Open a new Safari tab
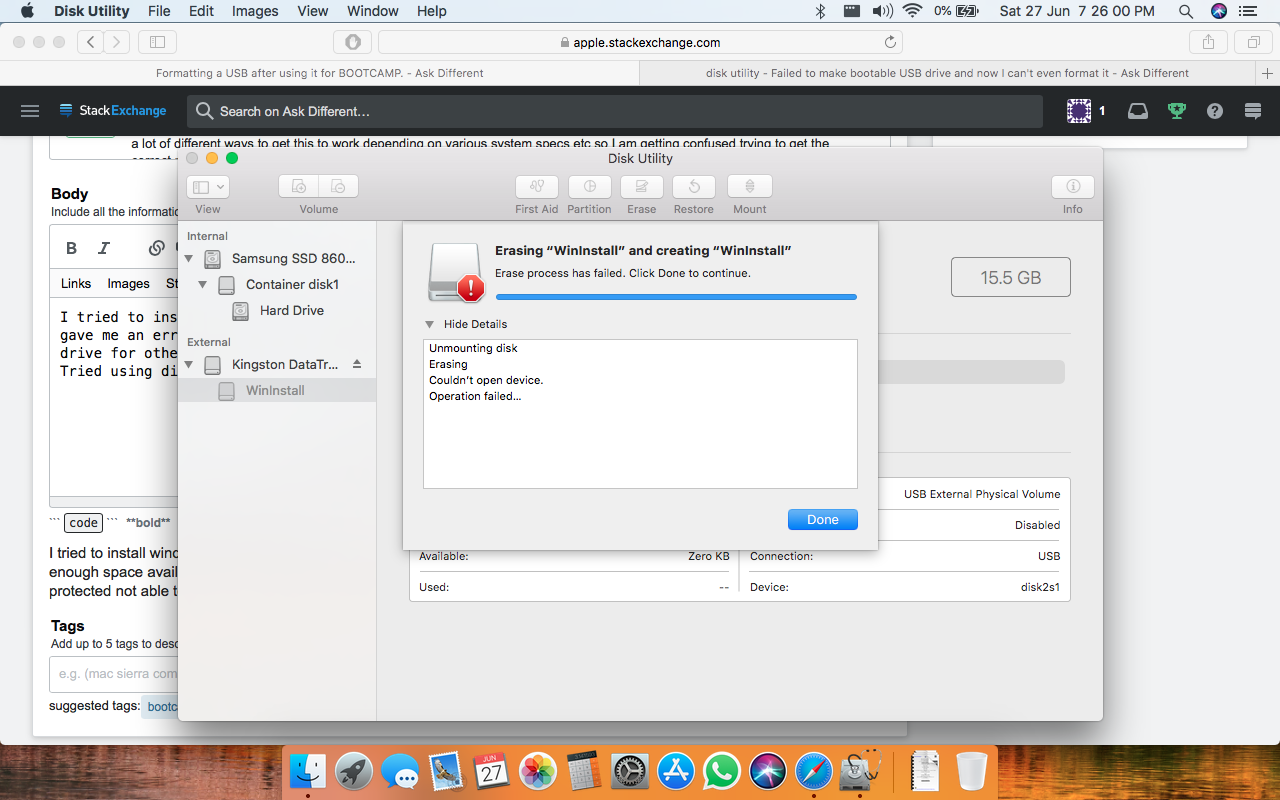The height and width of the screenshot is (800, 1280). 1268,73
